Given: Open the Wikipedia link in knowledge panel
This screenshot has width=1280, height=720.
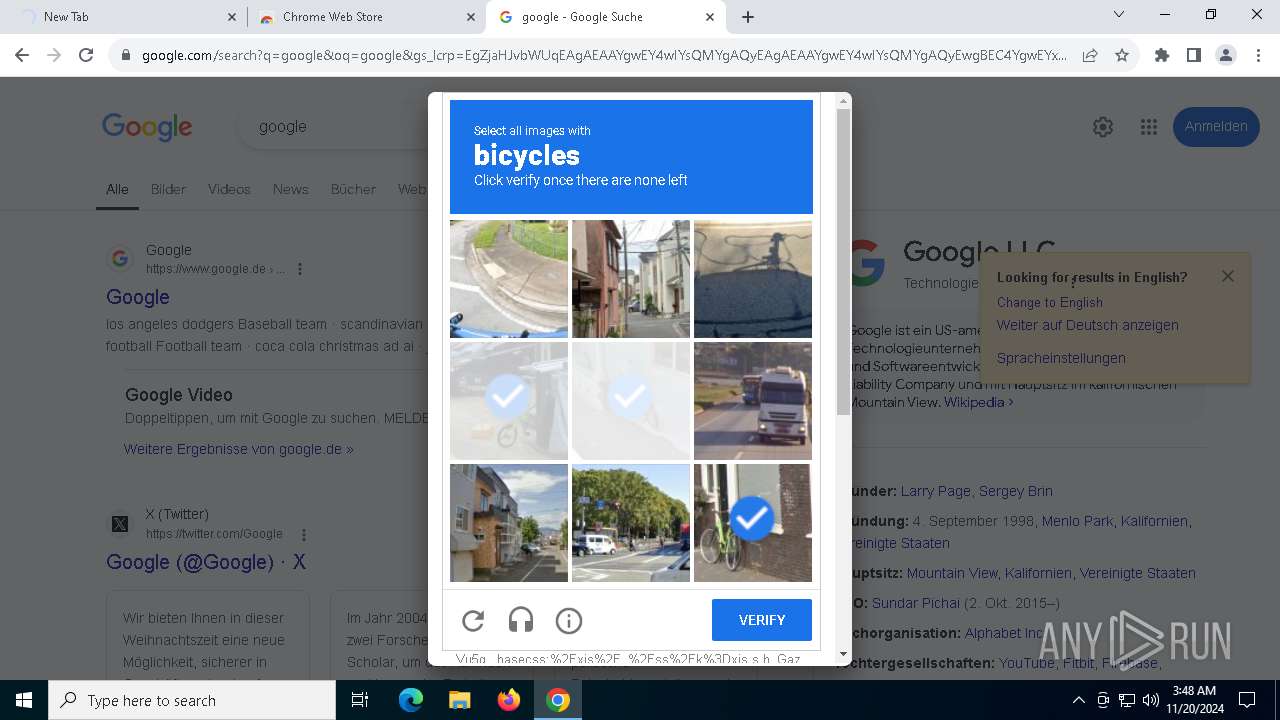Looking at the screenshot, I should [980, 402].
